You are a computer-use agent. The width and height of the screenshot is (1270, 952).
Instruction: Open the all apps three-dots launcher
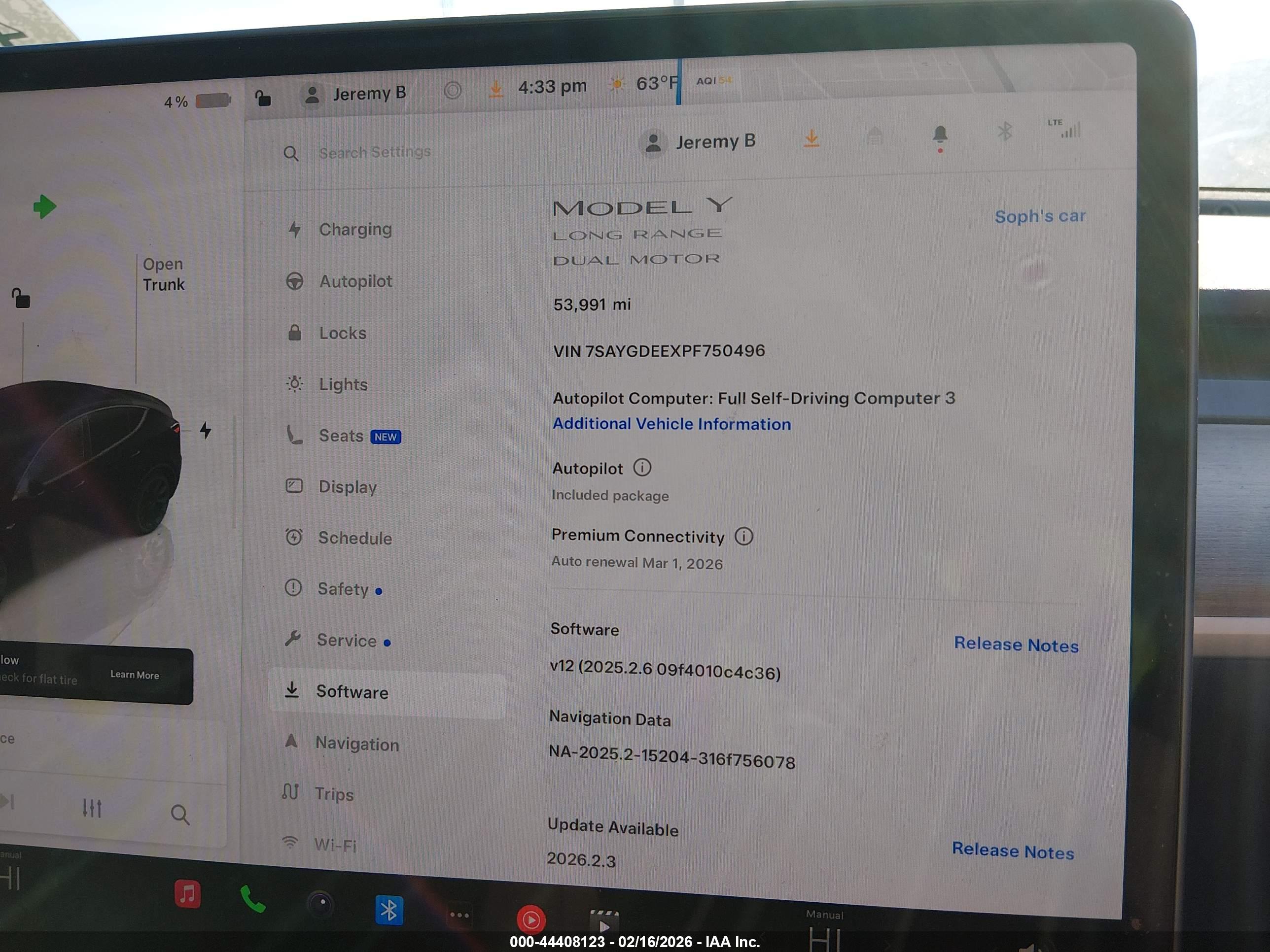coord(459,915)
